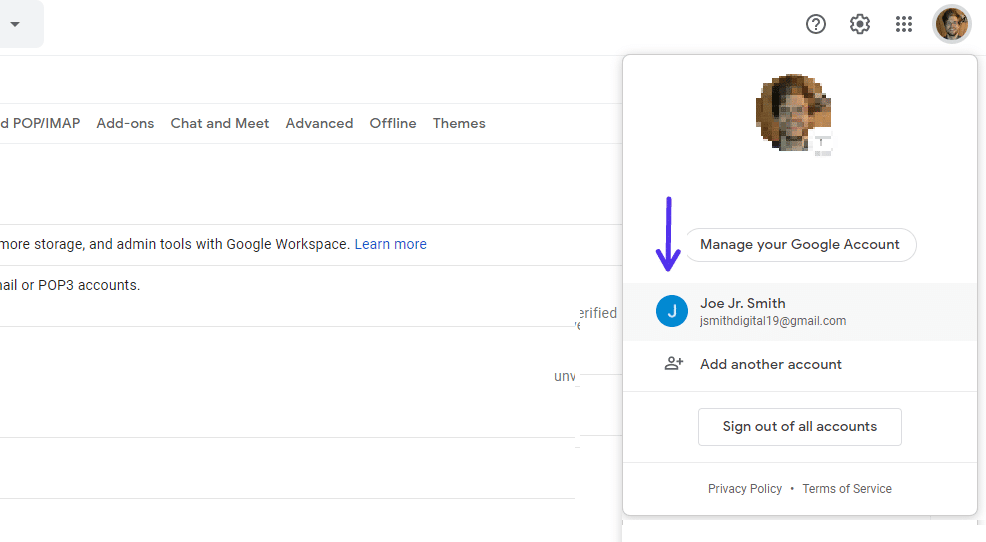Click Add another account
This screenshot has width=986, height=542.
coord(770,364)
